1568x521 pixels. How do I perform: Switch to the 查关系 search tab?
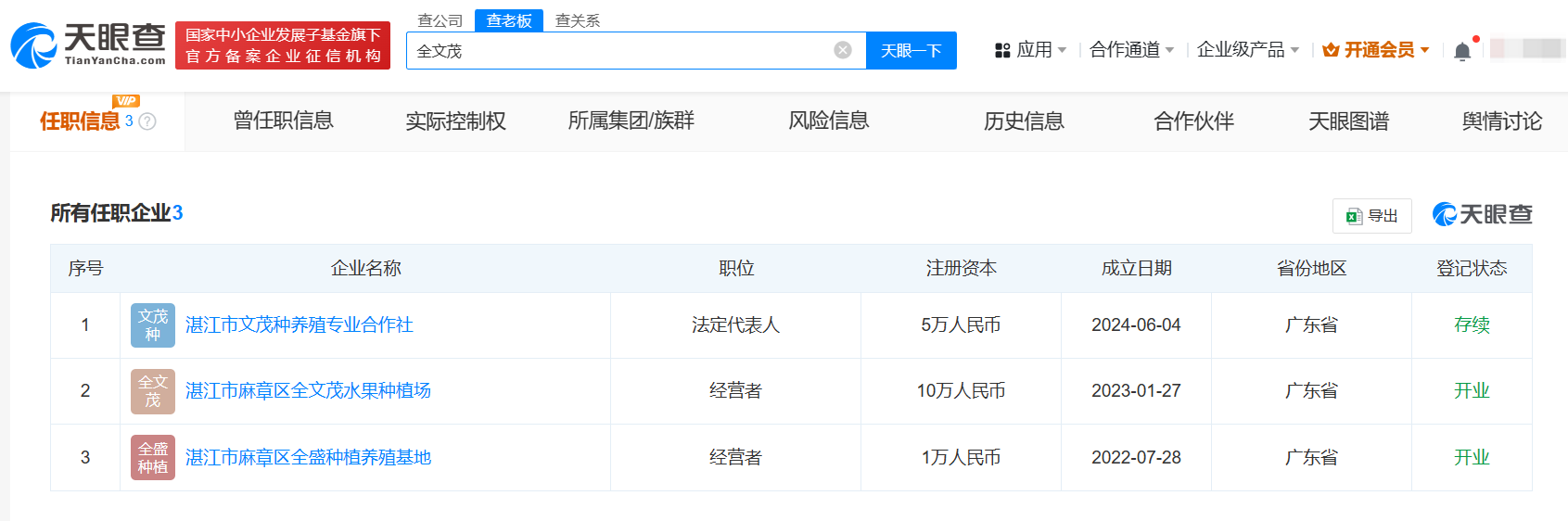(x=577, y=20)
